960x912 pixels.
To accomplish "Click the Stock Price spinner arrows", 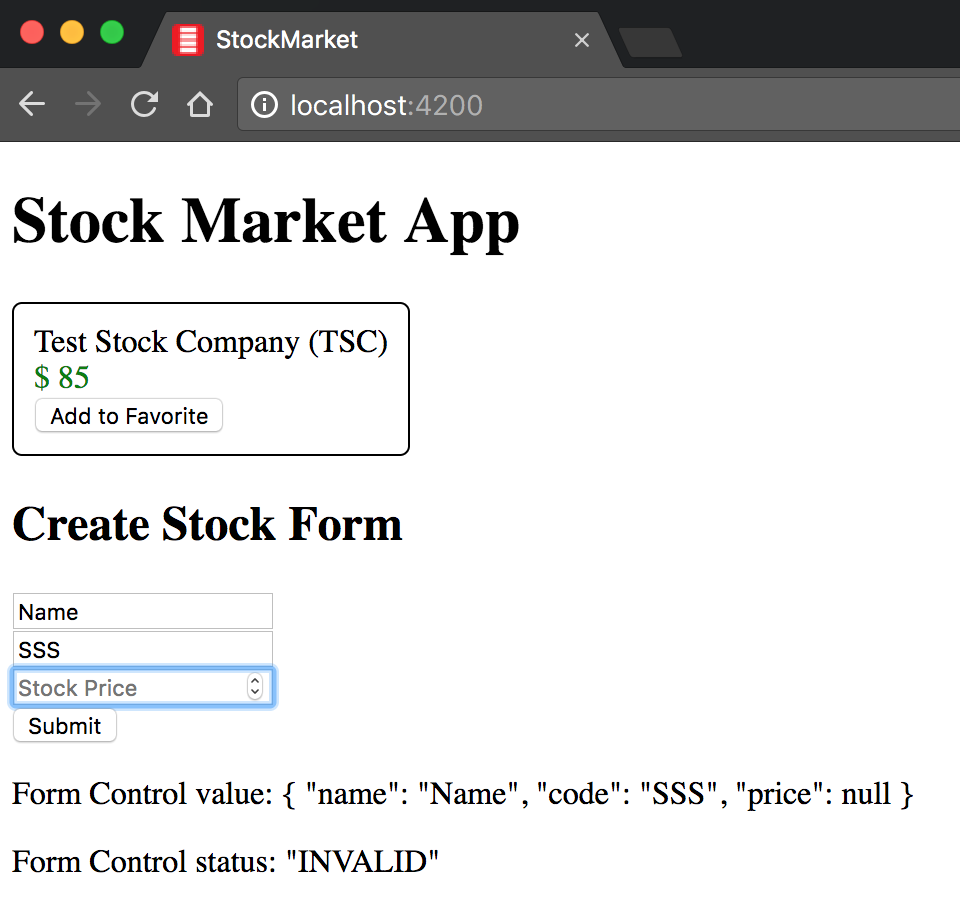I will 255,688.
